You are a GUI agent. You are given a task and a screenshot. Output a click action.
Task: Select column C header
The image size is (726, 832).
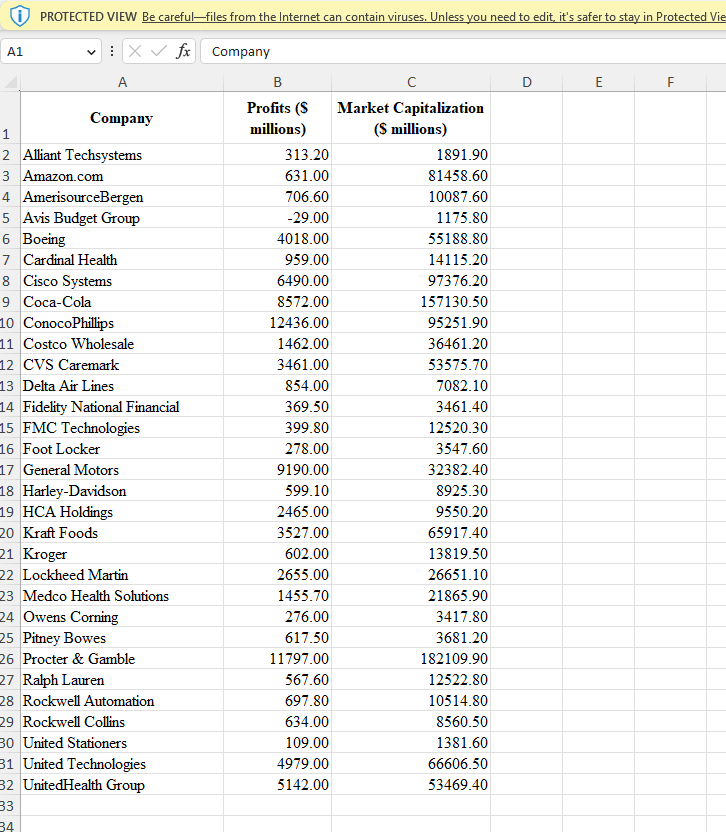click(x=411, y=82)
